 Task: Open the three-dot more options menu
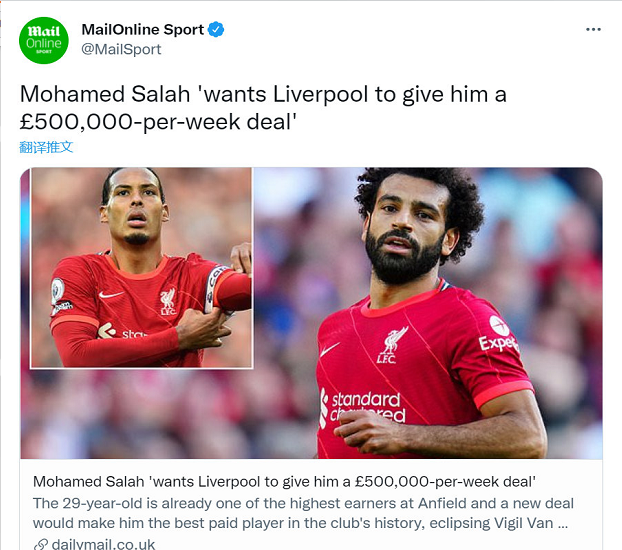click(x=593, y=29)
